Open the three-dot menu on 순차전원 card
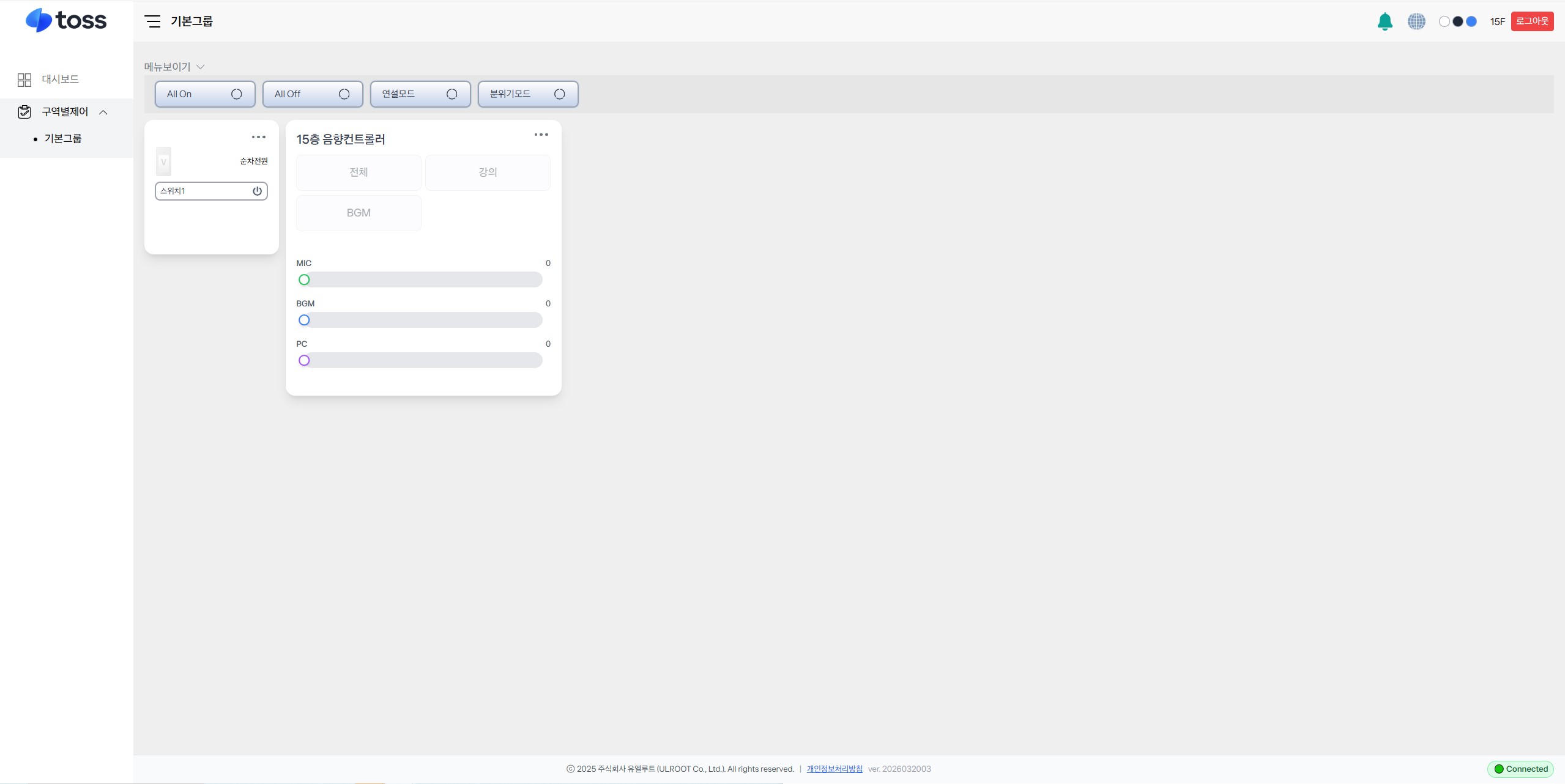1565x784 pixels. pos(259,137)
